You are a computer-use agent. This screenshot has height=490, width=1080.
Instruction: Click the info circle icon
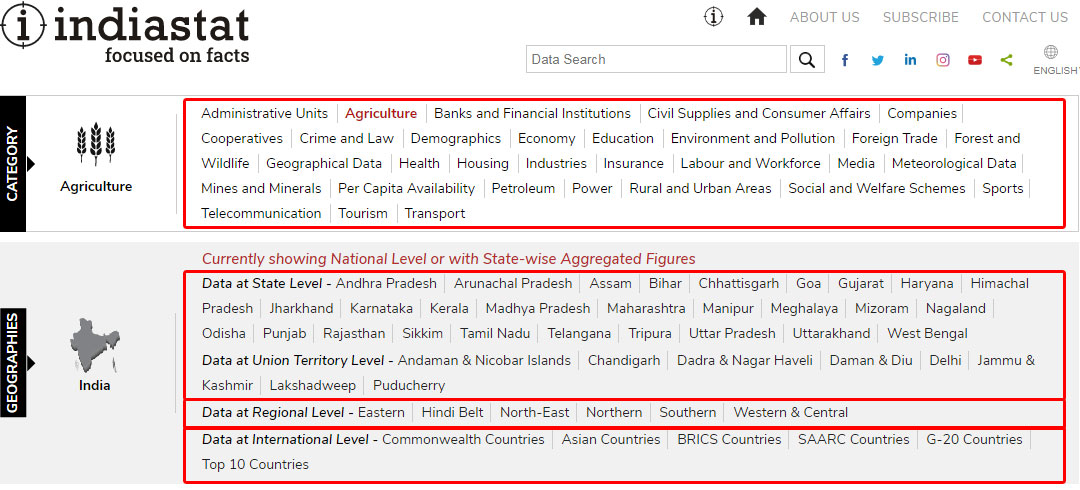713,17
